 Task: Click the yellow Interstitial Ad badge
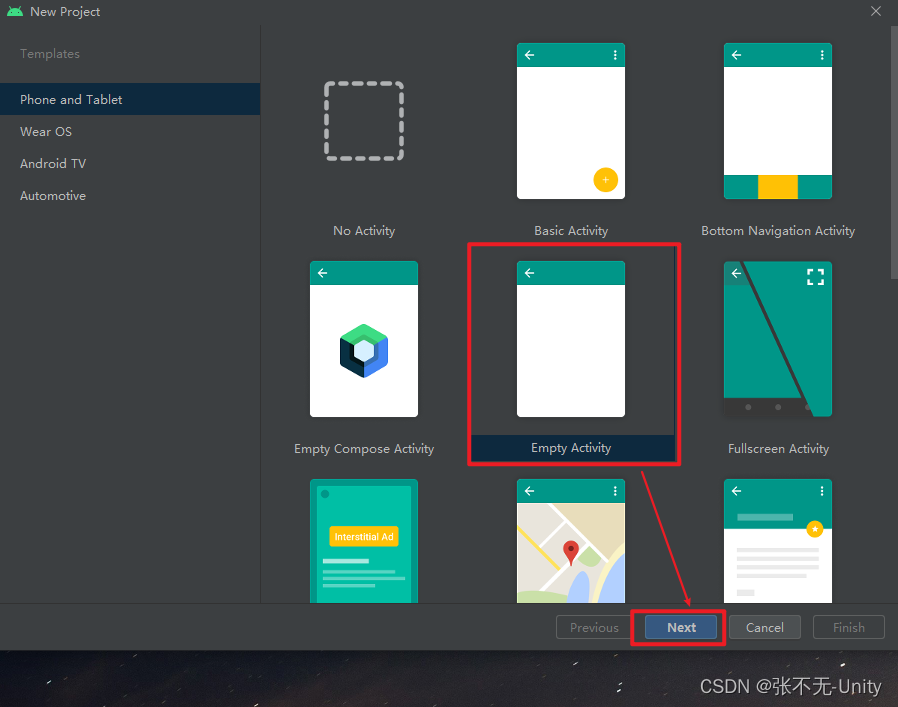(364, 537)
